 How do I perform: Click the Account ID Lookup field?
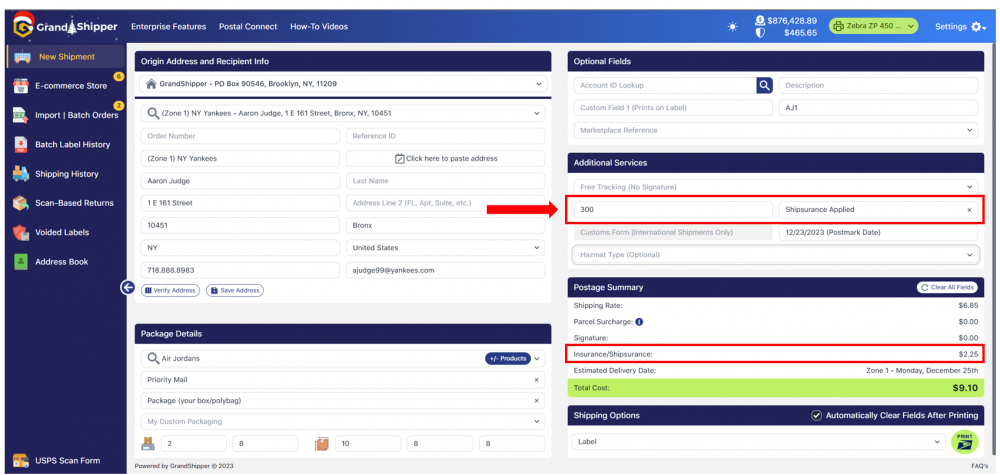665,85
